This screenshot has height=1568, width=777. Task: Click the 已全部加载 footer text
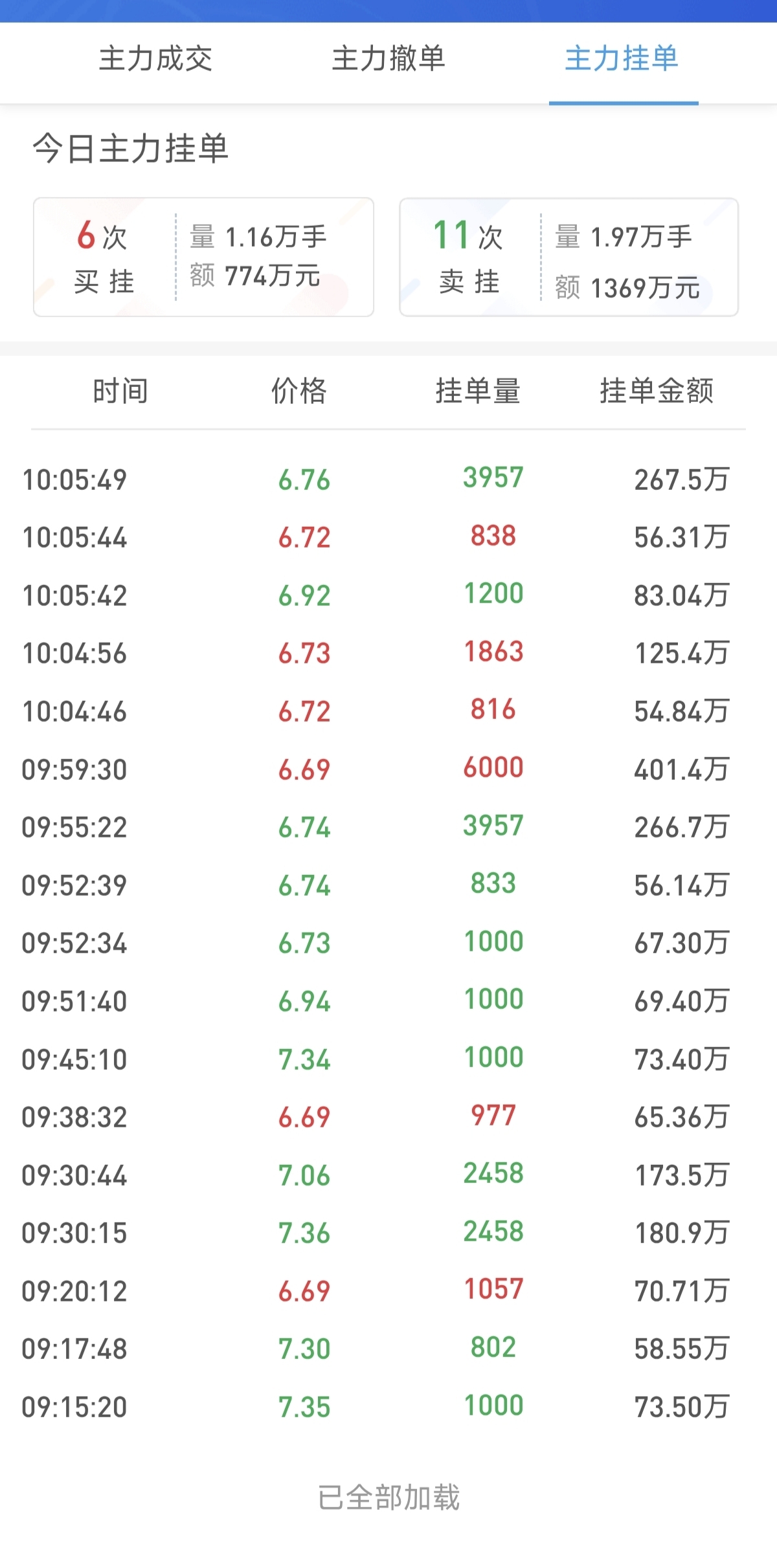pos(388,1497)
